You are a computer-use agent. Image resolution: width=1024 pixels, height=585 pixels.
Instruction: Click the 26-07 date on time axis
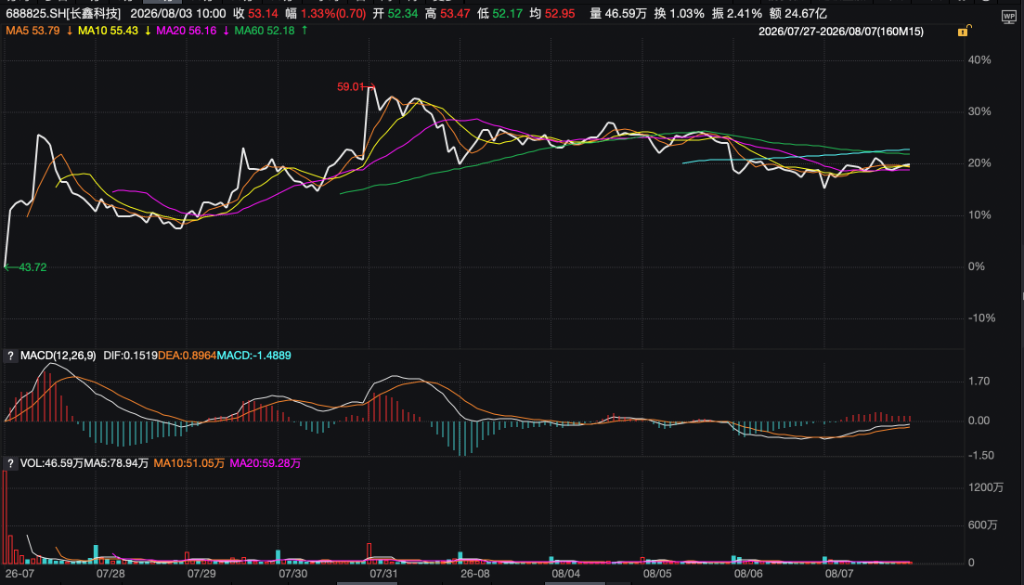[x=20, y=574]
